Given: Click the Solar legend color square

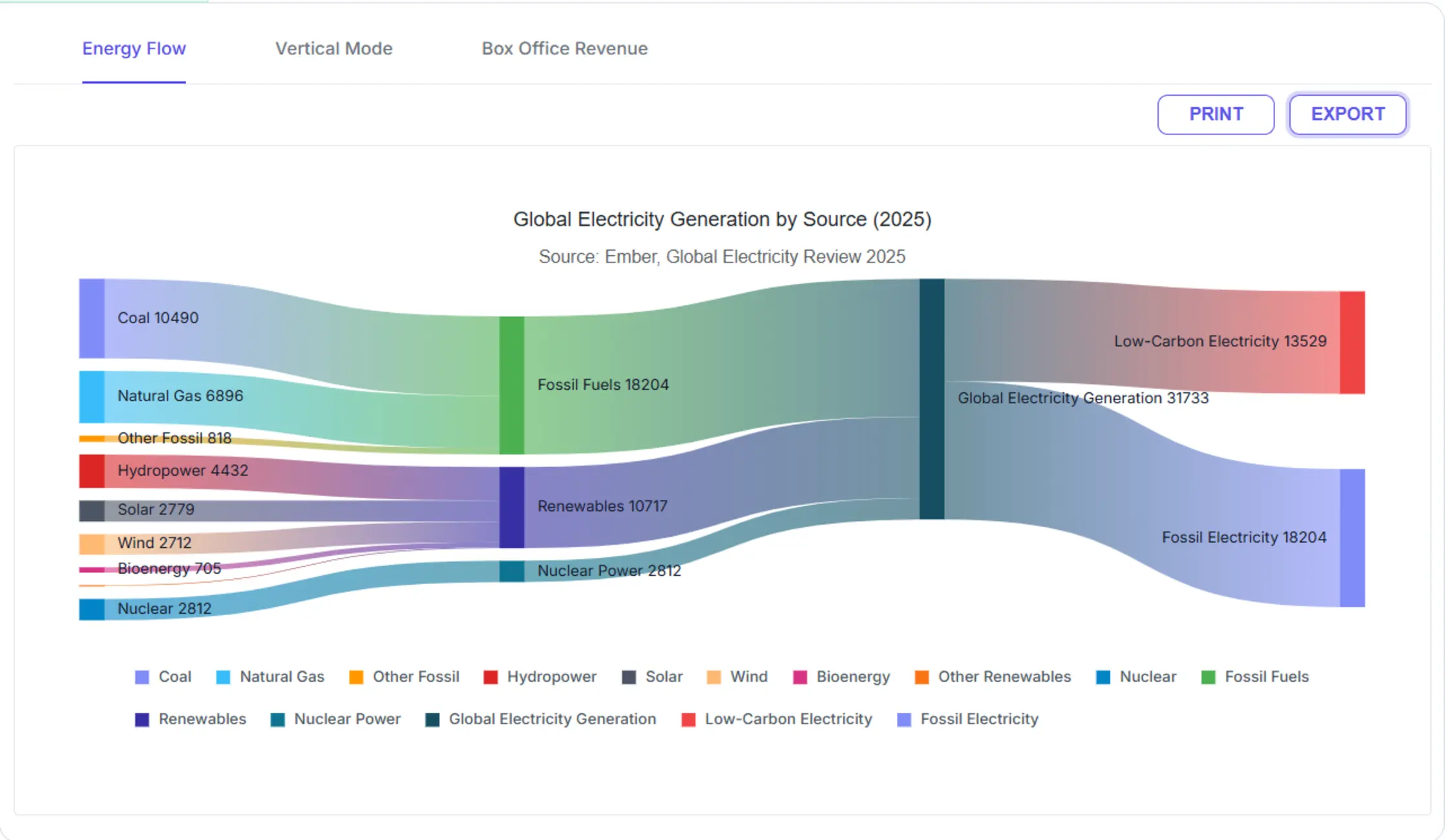Looking at the screenshot, I should 629,677.
